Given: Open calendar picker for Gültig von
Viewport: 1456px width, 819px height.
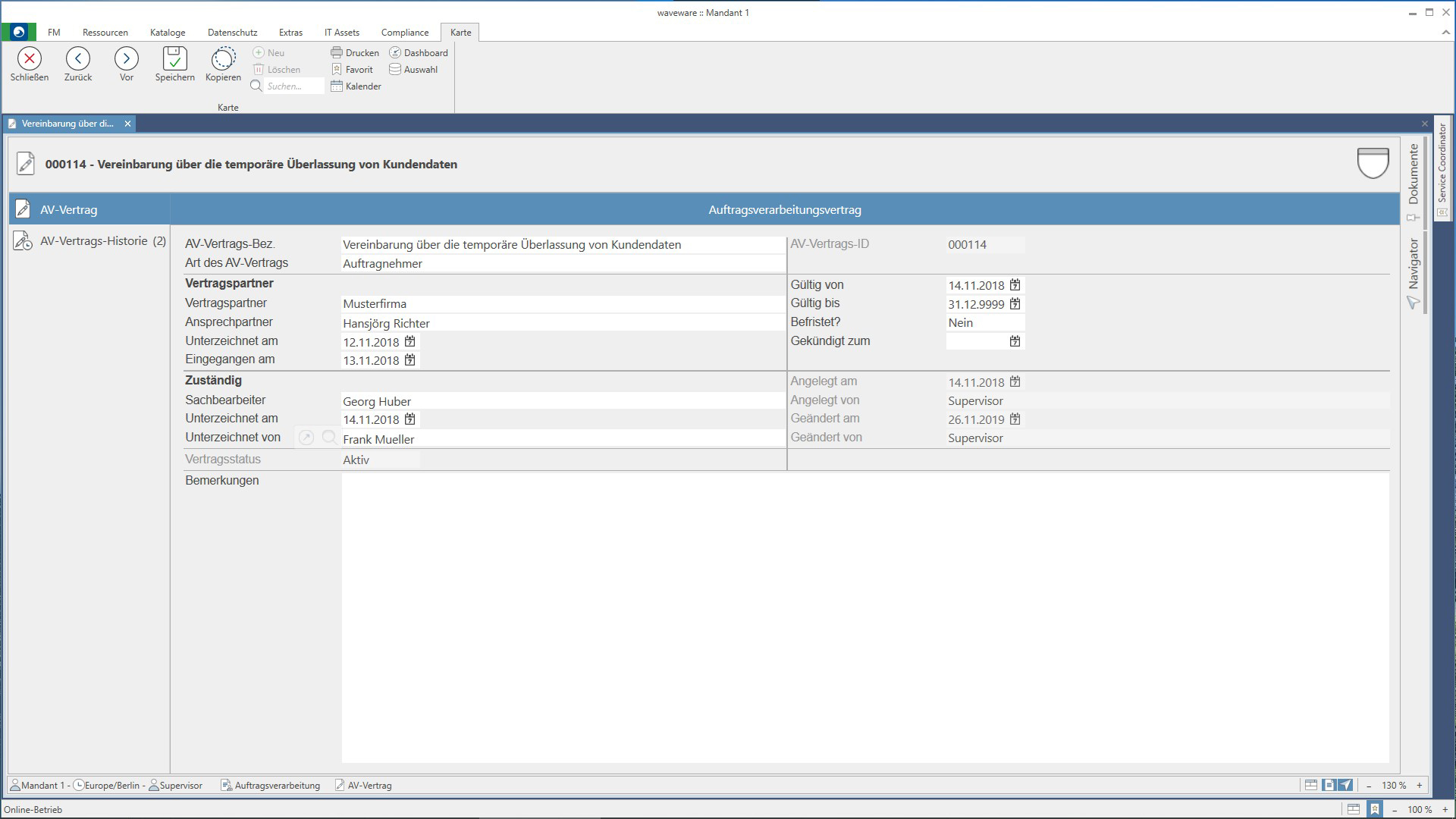Looking at the screenshot, I should tap(1015, 285).
